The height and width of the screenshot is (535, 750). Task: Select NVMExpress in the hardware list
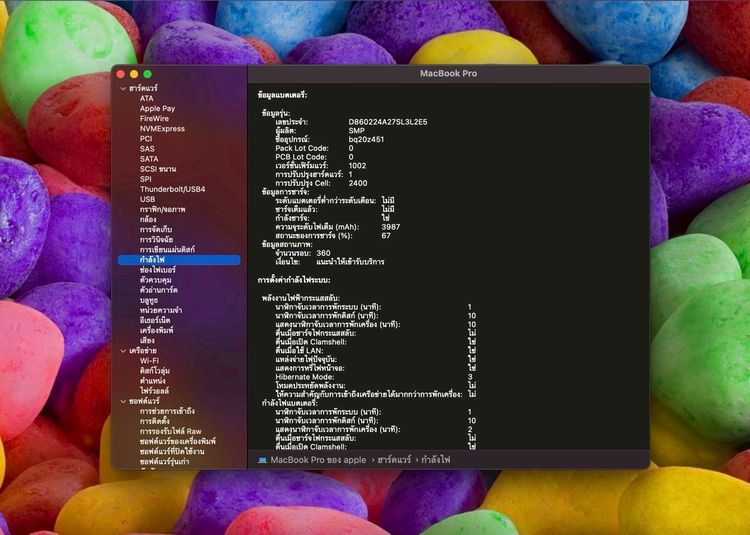(162, 129)
